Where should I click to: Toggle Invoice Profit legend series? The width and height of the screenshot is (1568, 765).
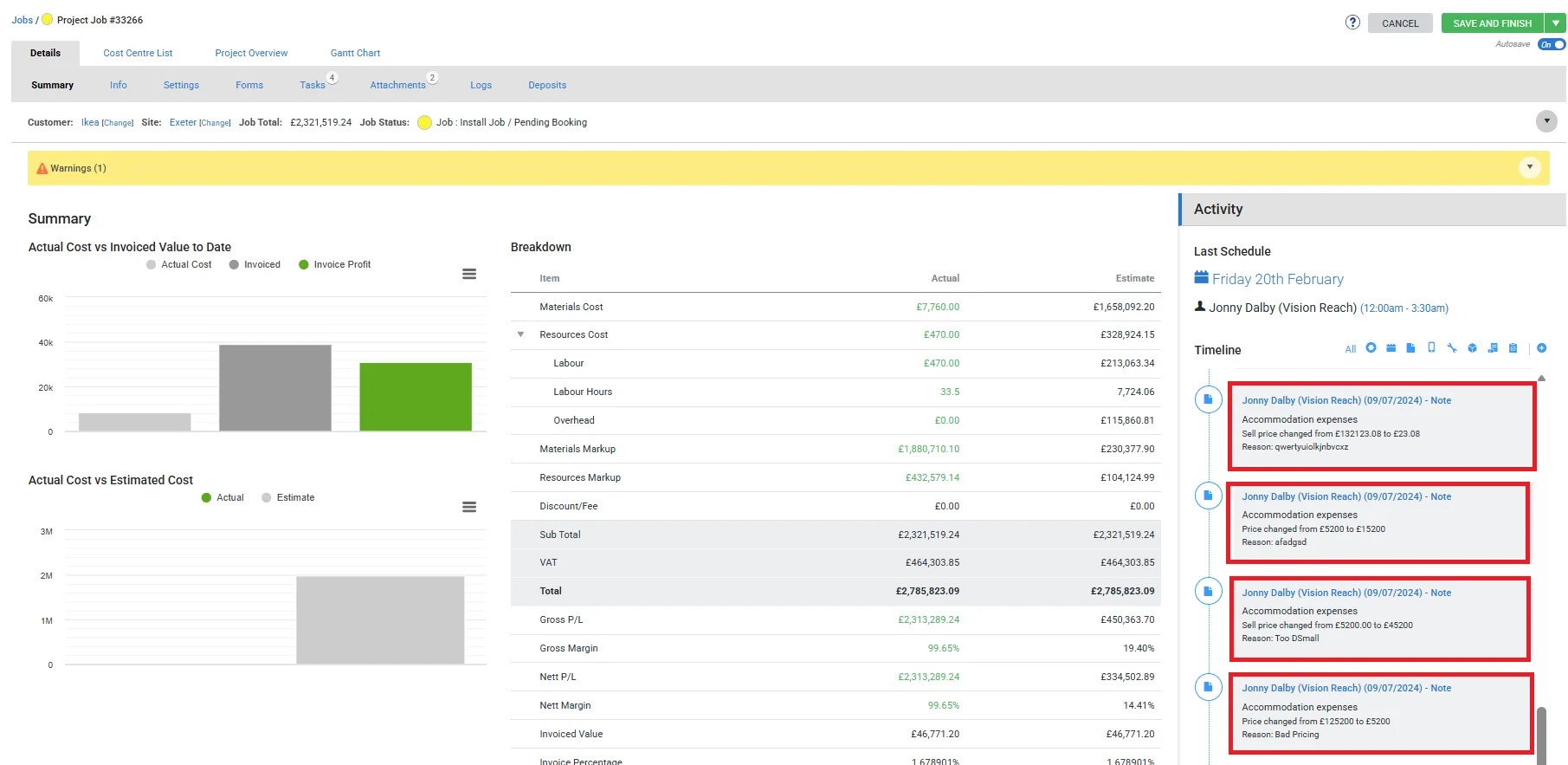click(x=335, y=265)
